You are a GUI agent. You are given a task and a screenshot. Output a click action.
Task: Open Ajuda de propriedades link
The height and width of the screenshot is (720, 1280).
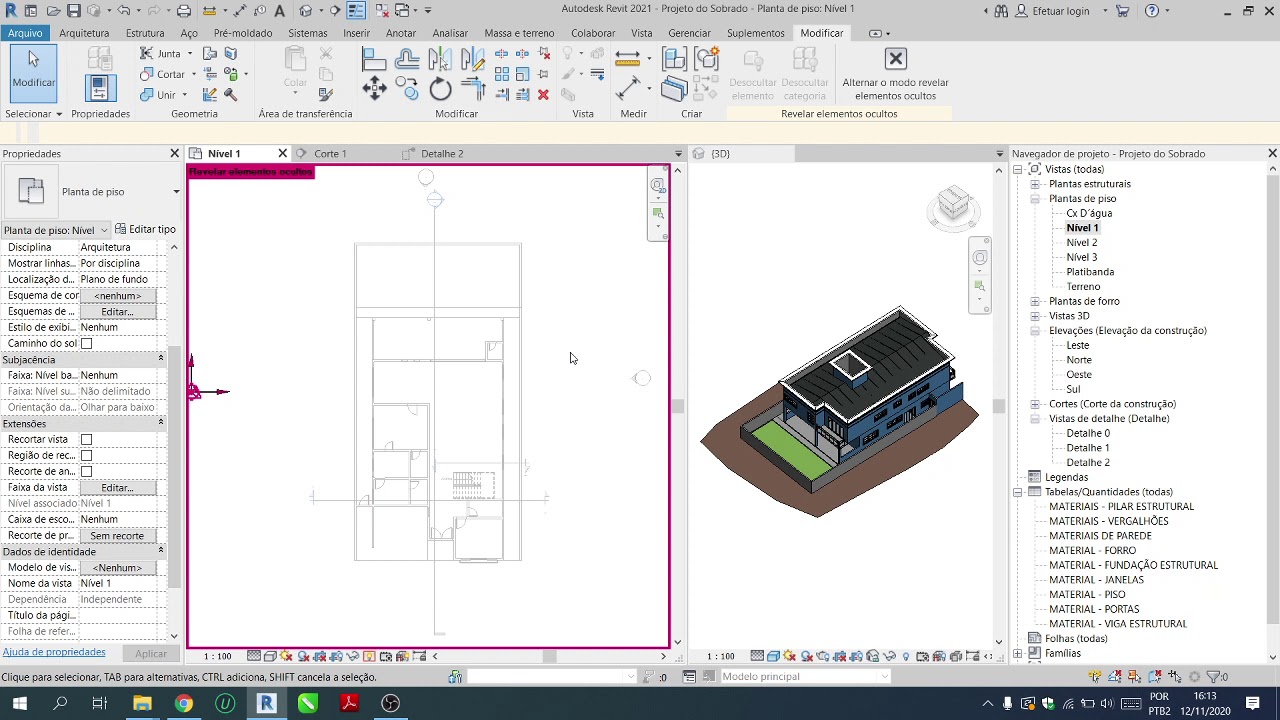click(54, 652)
